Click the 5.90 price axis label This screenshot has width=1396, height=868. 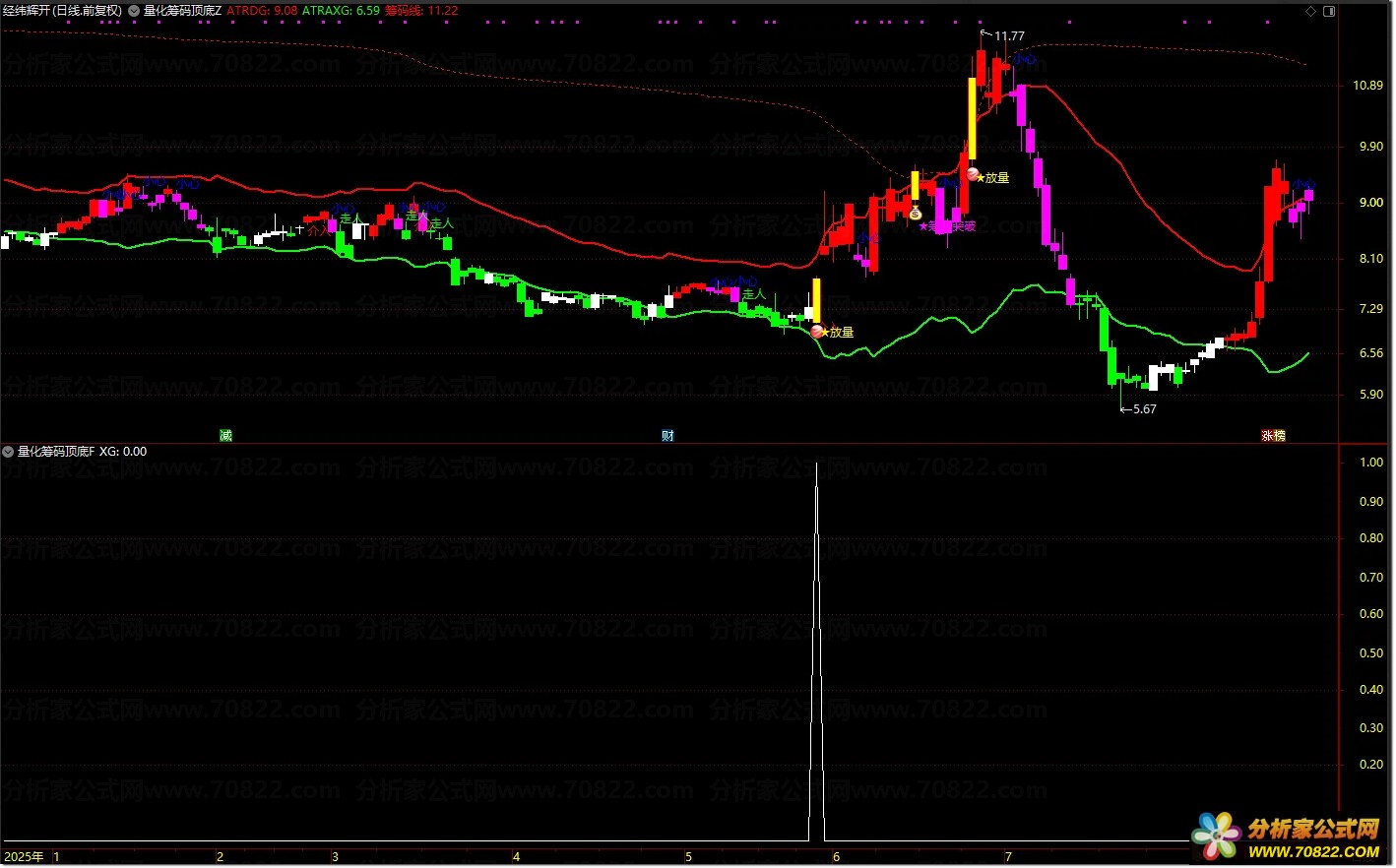coord(1370,395)
